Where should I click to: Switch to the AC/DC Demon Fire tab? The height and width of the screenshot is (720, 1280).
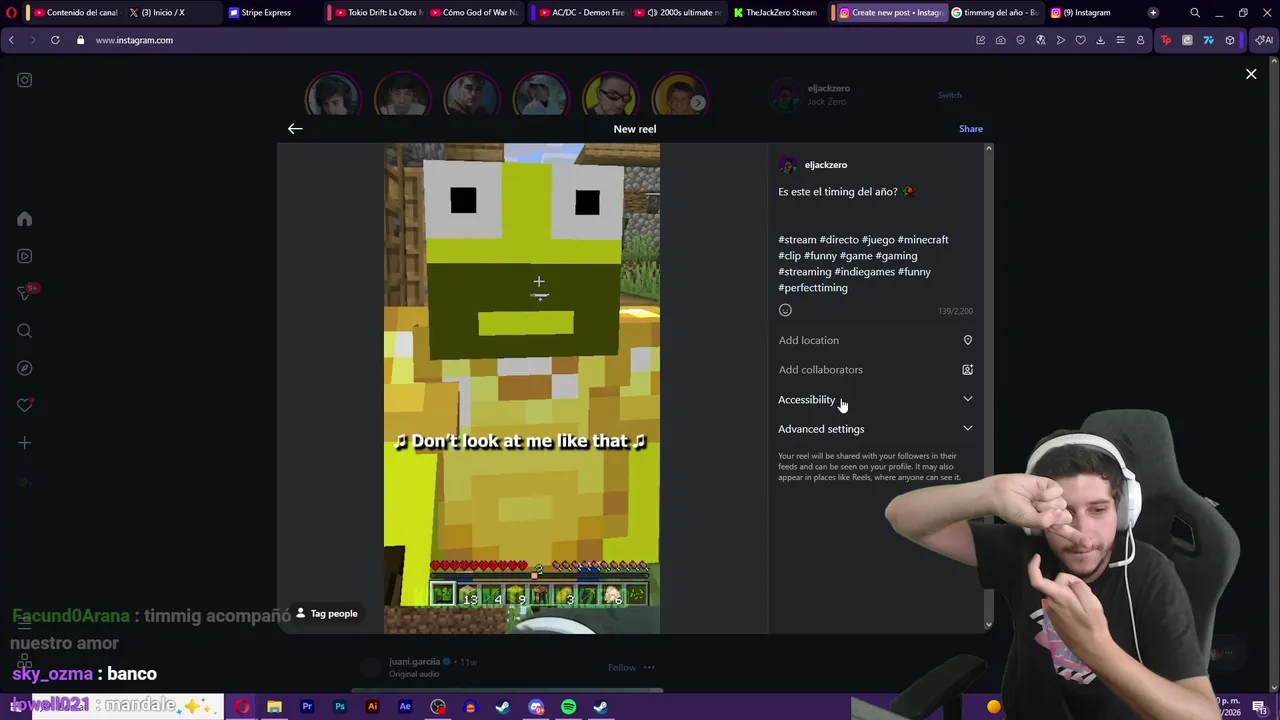point(584,13)
